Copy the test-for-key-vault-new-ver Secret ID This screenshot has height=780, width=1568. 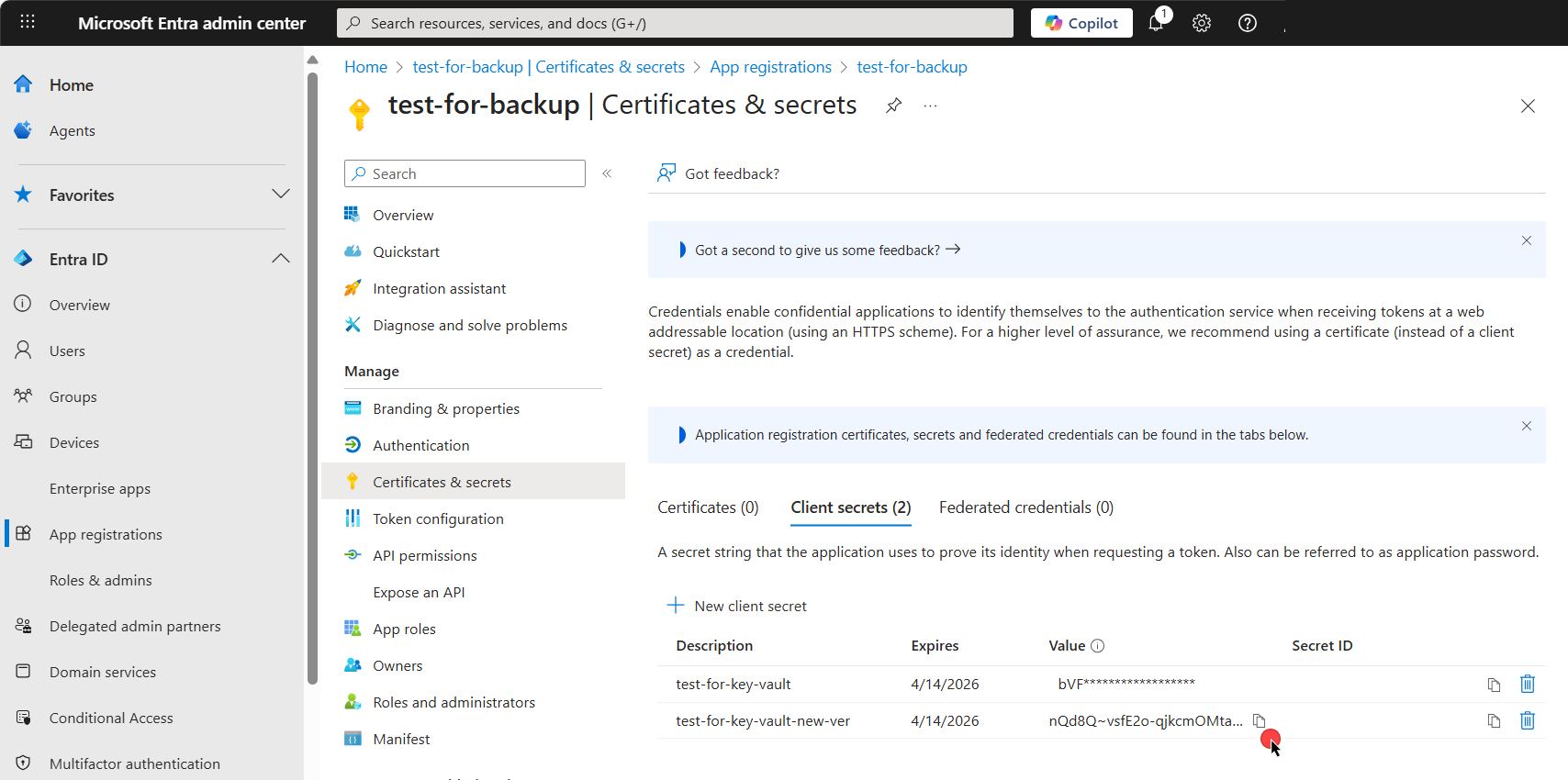point(1494,721)
